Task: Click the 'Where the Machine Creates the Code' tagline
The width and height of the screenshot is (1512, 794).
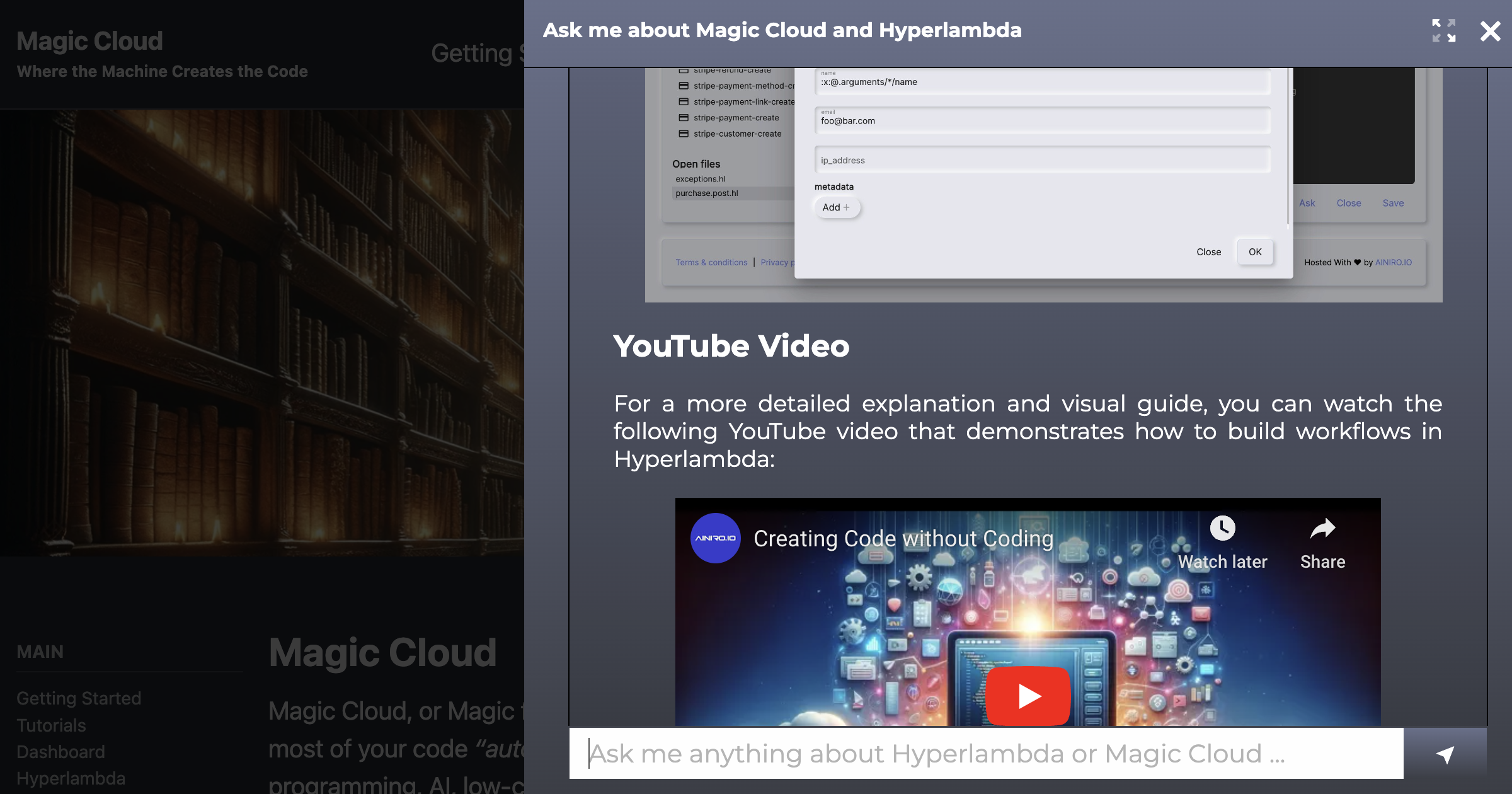Action: 162,71
